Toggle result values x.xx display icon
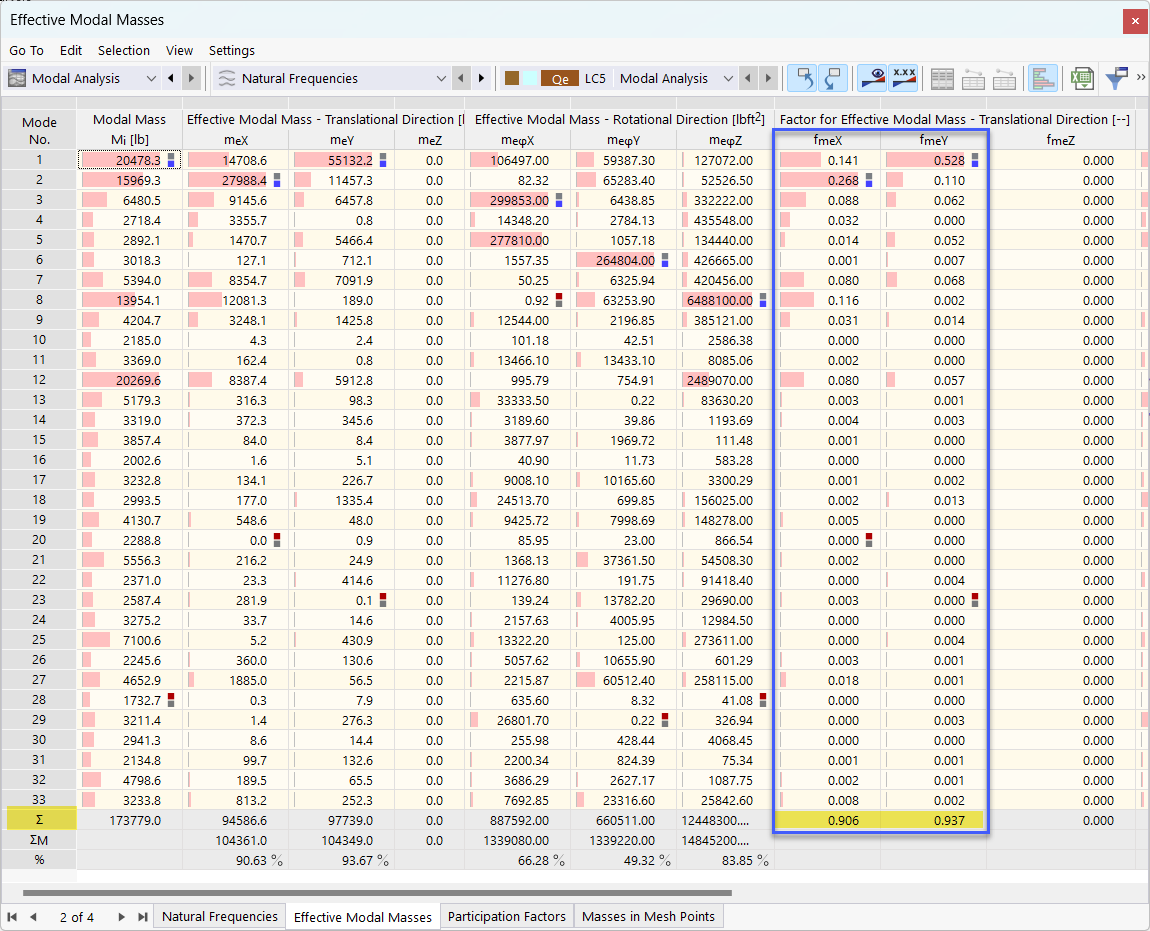 tap(904, 79)
